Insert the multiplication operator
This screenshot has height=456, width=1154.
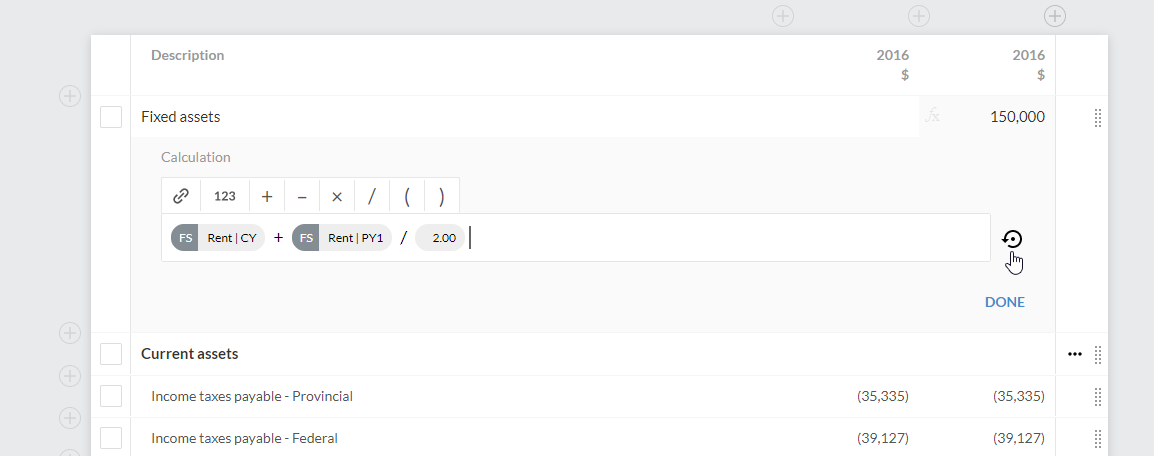tap(337, 196)
